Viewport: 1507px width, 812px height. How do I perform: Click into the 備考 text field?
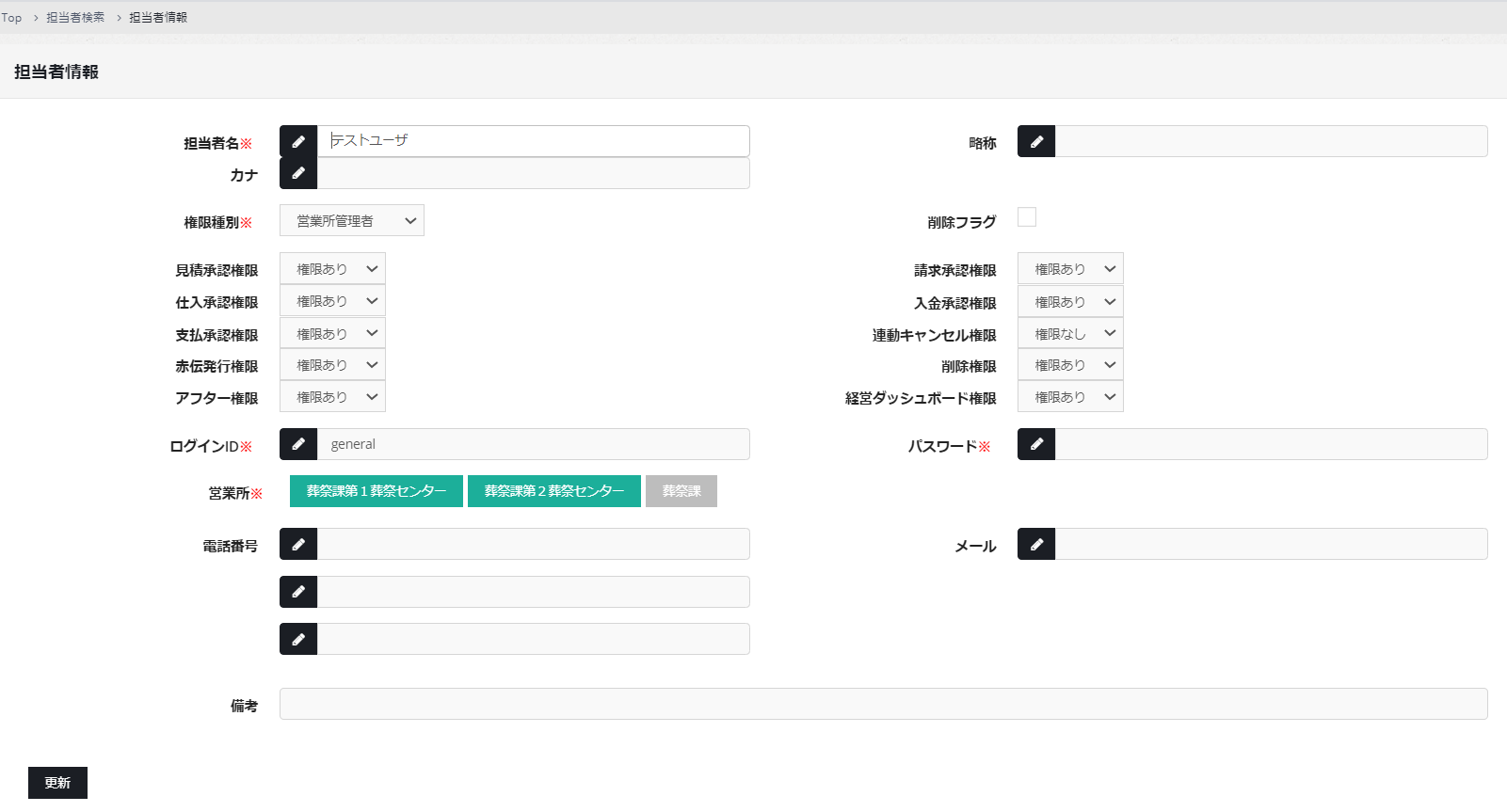click(x=883, y=704)
